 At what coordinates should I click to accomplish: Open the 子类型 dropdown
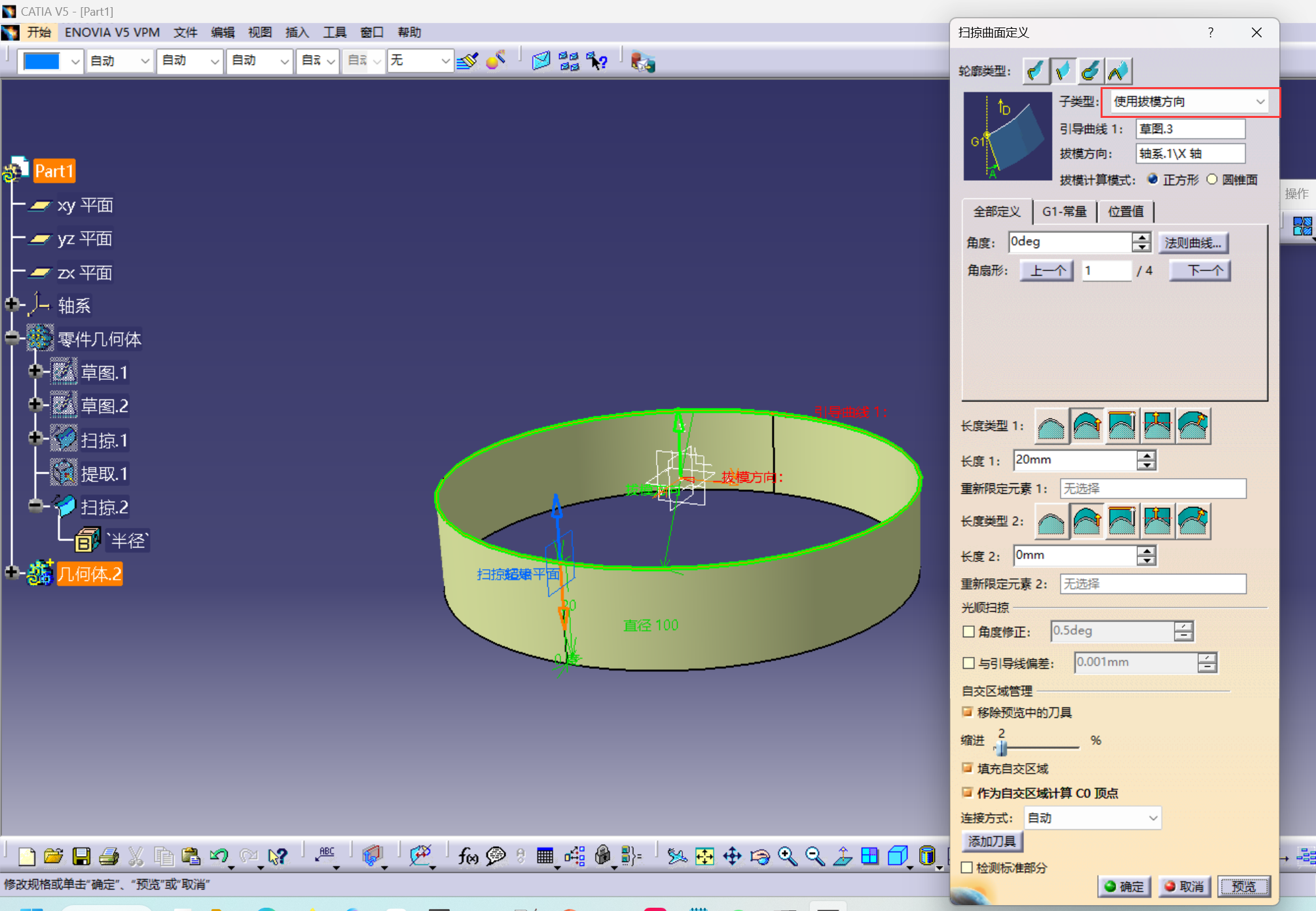[1190, 102]
